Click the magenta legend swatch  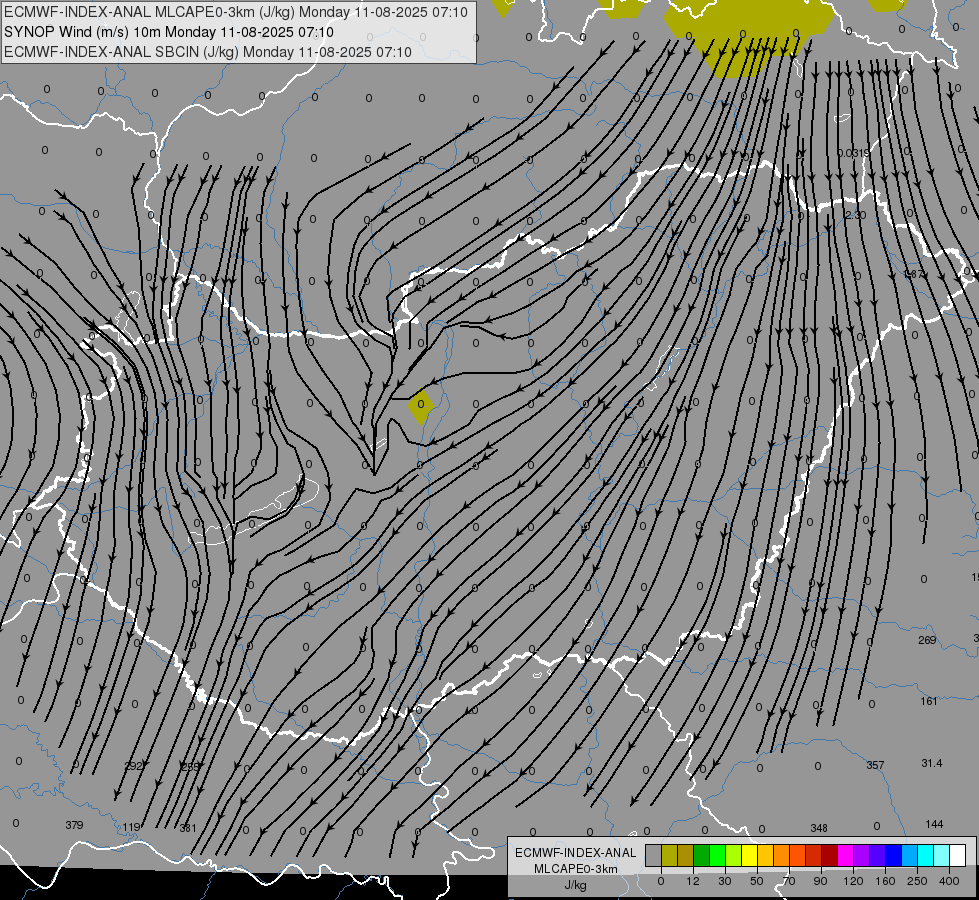click(x=845, y=856)
